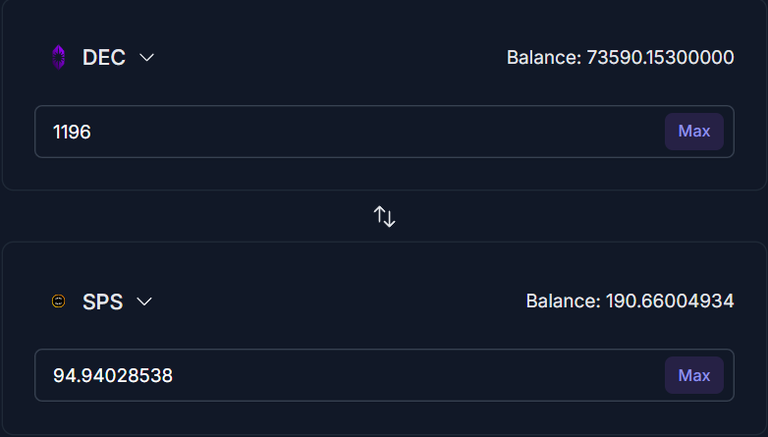The height and width of the screenshot is (437, 768).
Task: Open the DEC token selector label
Action: tap(104, 57)
